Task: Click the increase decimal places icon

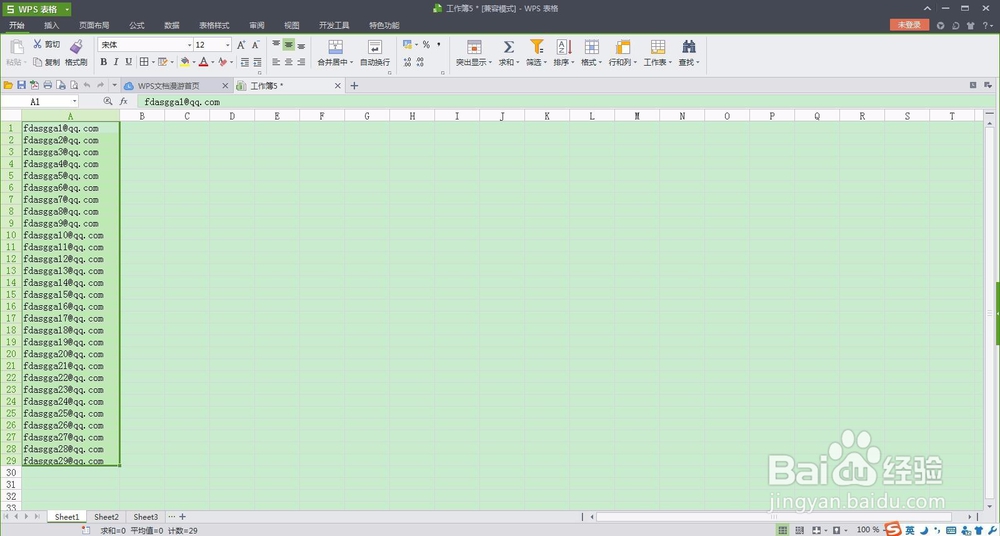Action: point(408,62)
